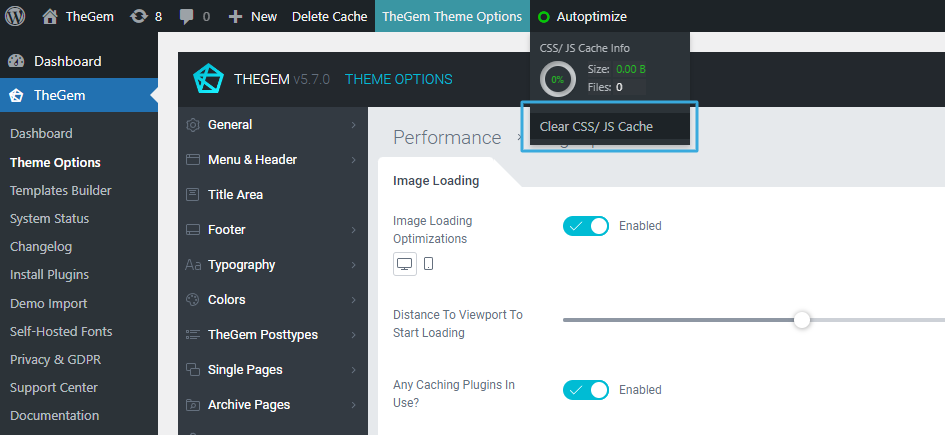
Task: Open the Title Area settings item
Action: tap(235, 195)
